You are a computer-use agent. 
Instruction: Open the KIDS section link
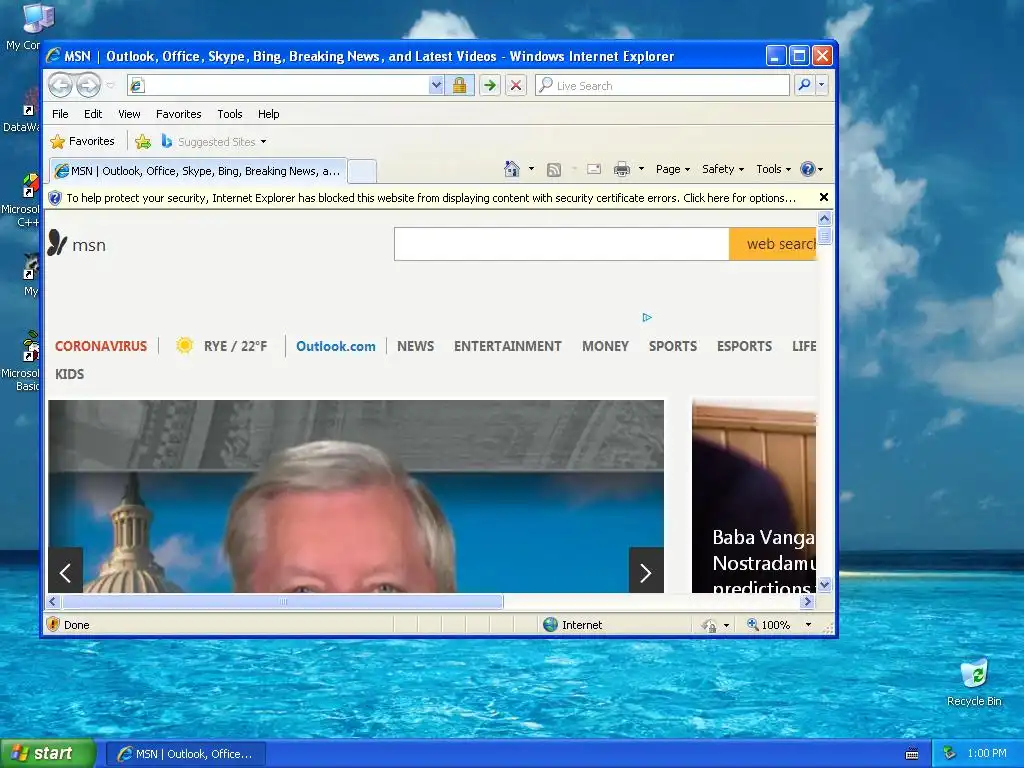pyautogui.click(x=69, y=374)
